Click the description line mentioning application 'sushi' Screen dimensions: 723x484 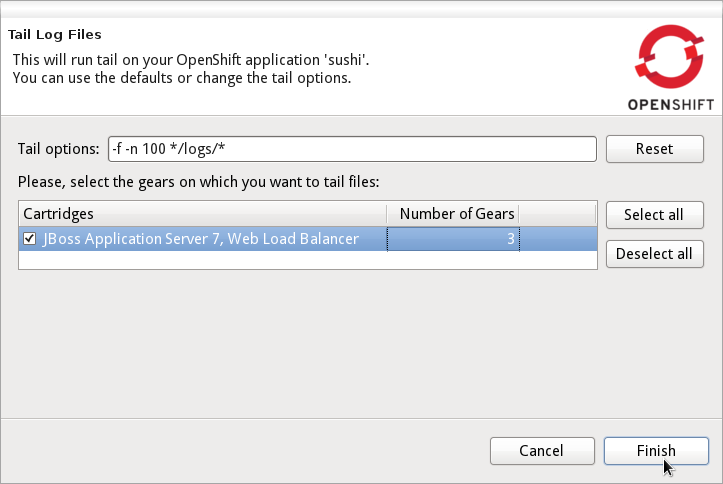click(191, 60)
